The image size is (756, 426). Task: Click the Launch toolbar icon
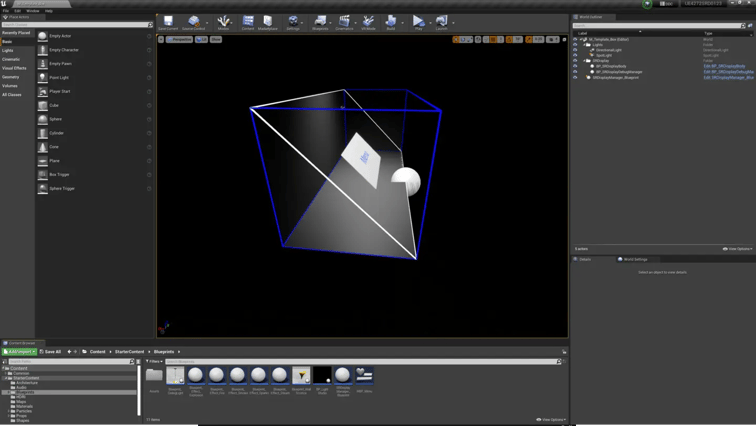point(441,22)
